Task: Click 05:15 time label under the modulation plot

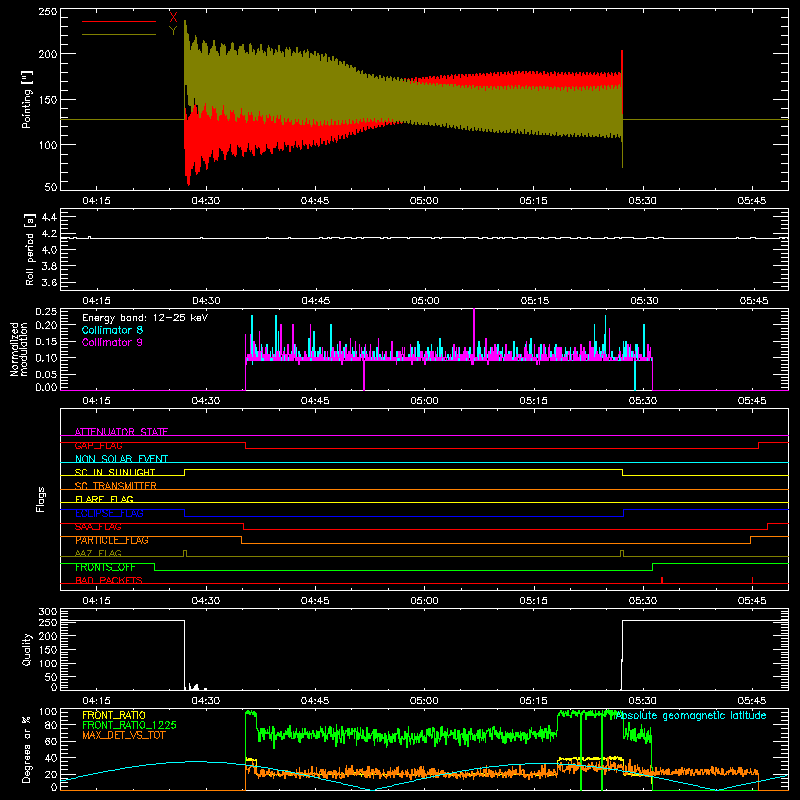Action: pyautogui.click(x=534, y=401)
